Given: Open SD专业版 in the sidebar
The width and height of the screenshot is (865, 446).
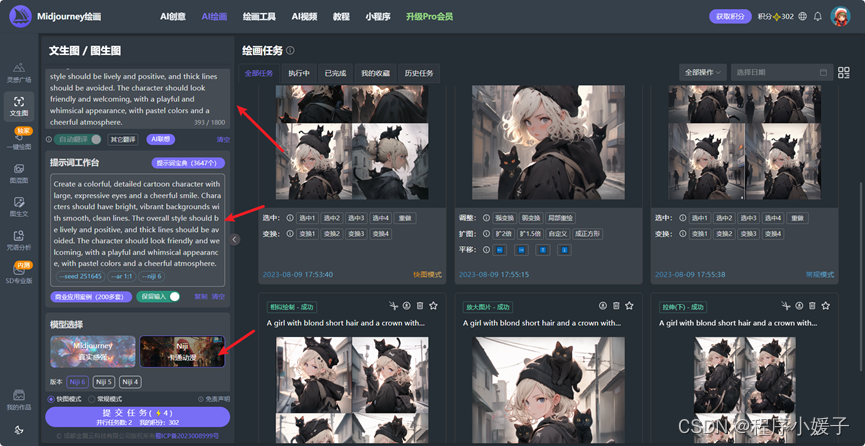Looking at the screenshot, I should pyautogui.click(x=19, y=274).
